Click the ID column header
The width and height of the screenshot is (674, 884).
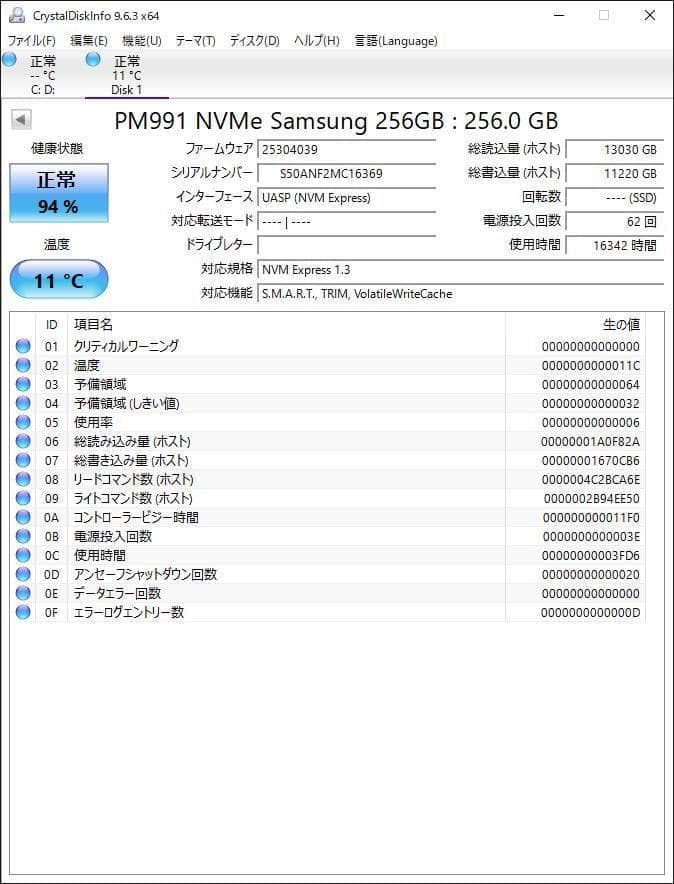51,325
